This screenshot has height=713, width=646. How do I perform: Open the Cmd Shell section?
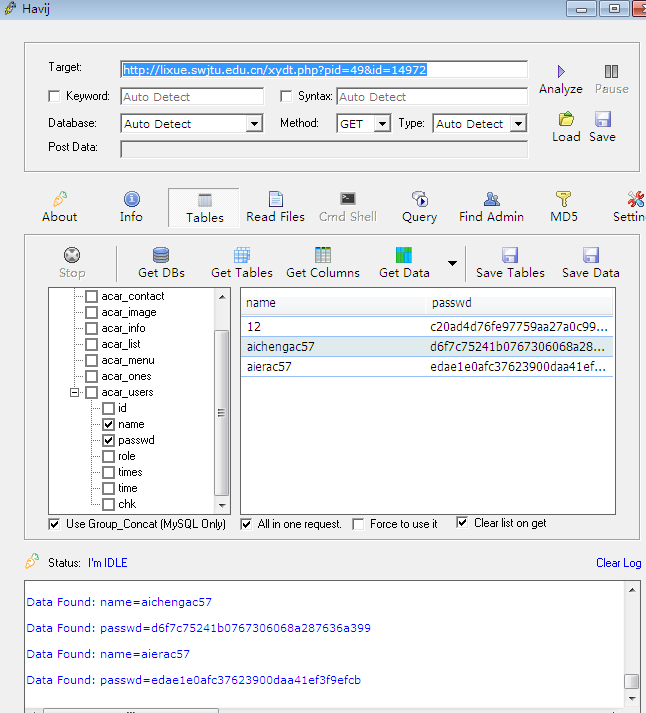[x=348, y=207]
